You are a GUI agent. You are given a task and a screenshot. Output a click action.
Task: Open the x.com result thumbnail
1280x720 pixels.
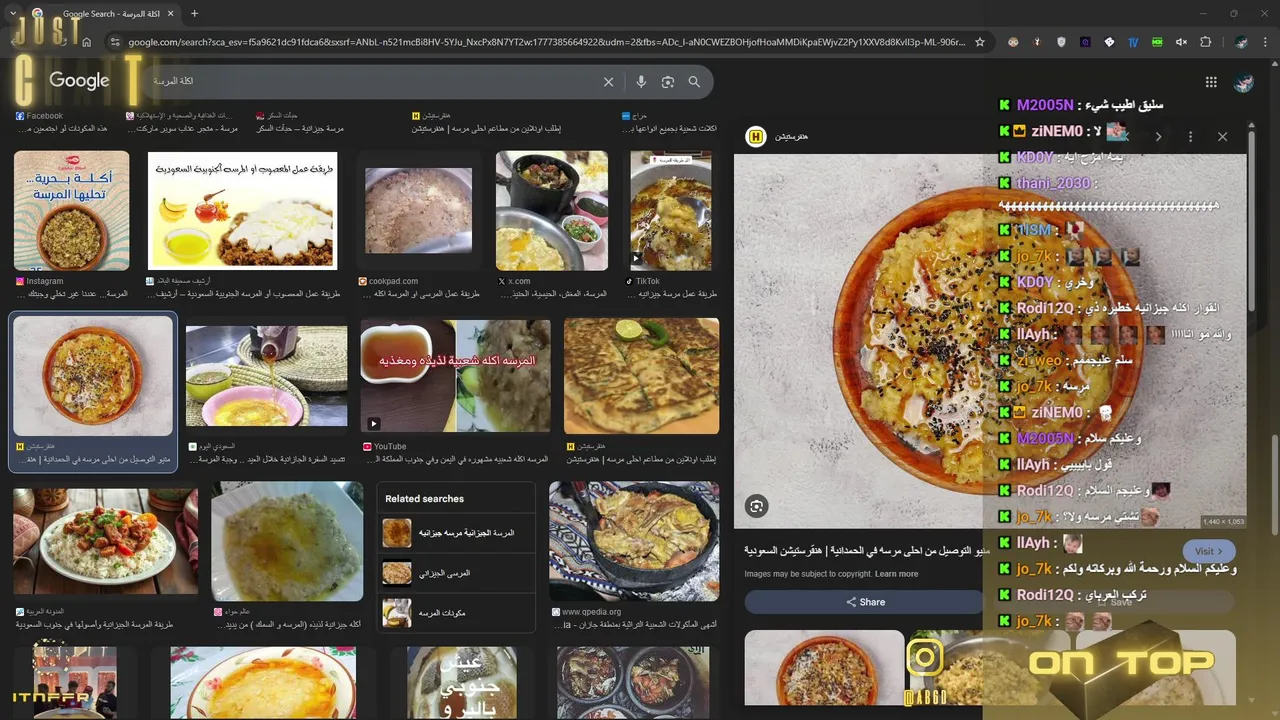tap(552, 211)
